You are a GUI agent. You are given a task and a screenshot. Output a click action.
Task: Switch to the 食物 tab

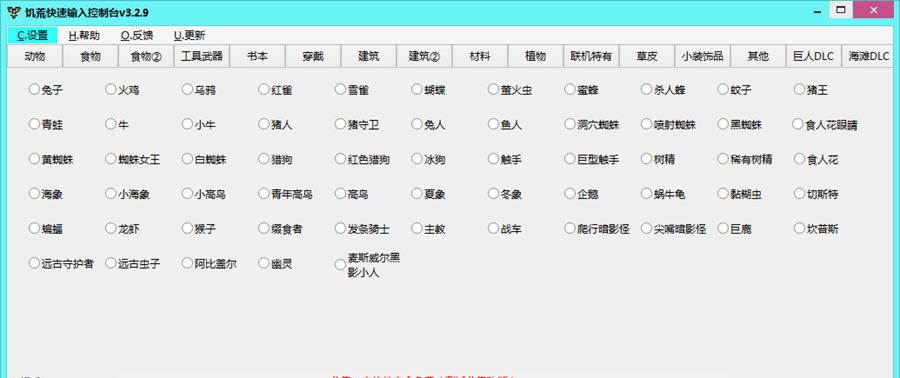[x=91, y=56]
